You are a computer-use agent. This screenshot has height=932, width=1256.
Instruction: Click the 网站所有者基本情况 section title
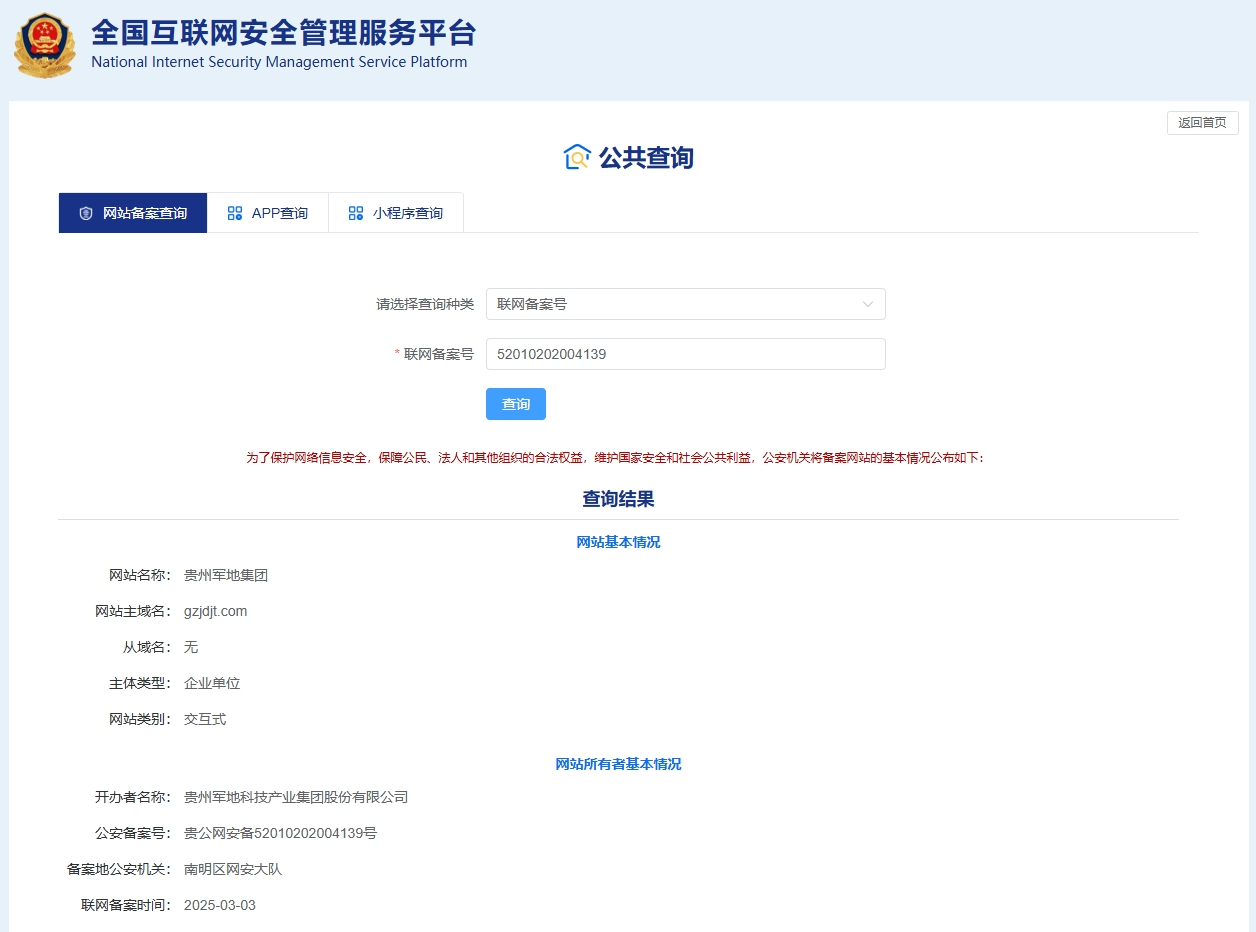click(x=619, y=764)
